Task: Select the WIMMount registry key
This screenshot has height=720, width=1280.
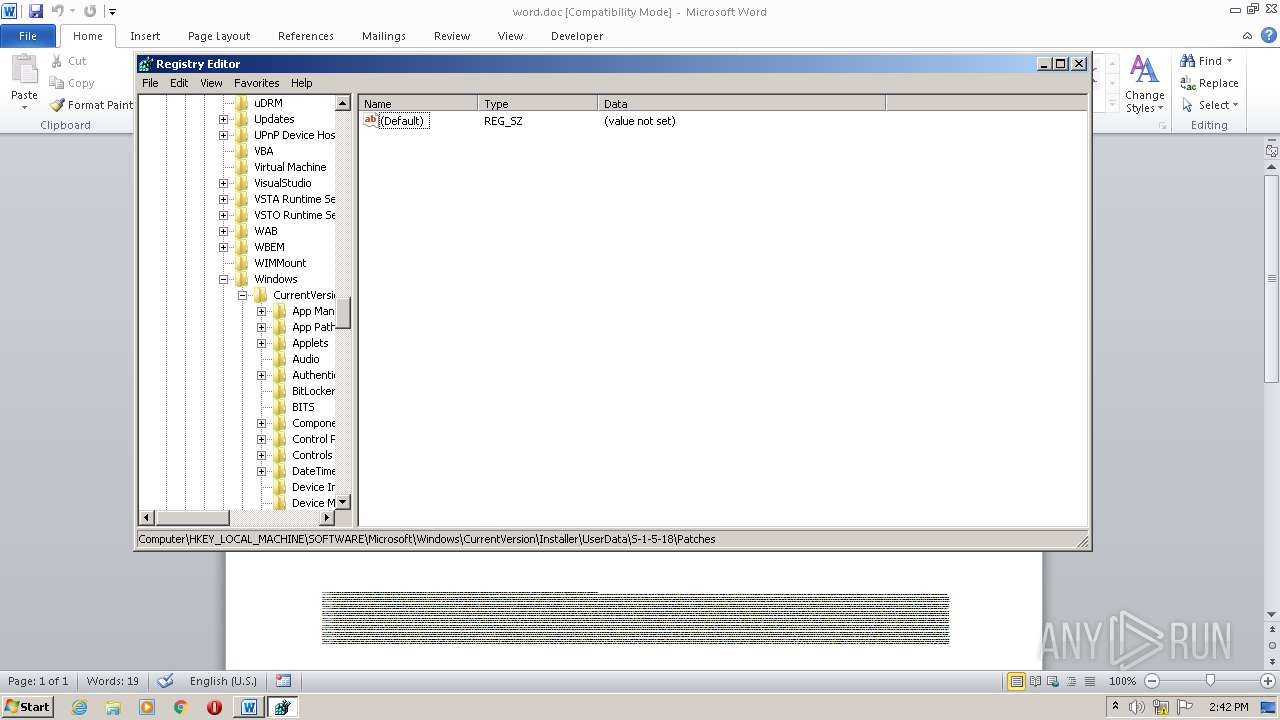Action: pos(280,263)
